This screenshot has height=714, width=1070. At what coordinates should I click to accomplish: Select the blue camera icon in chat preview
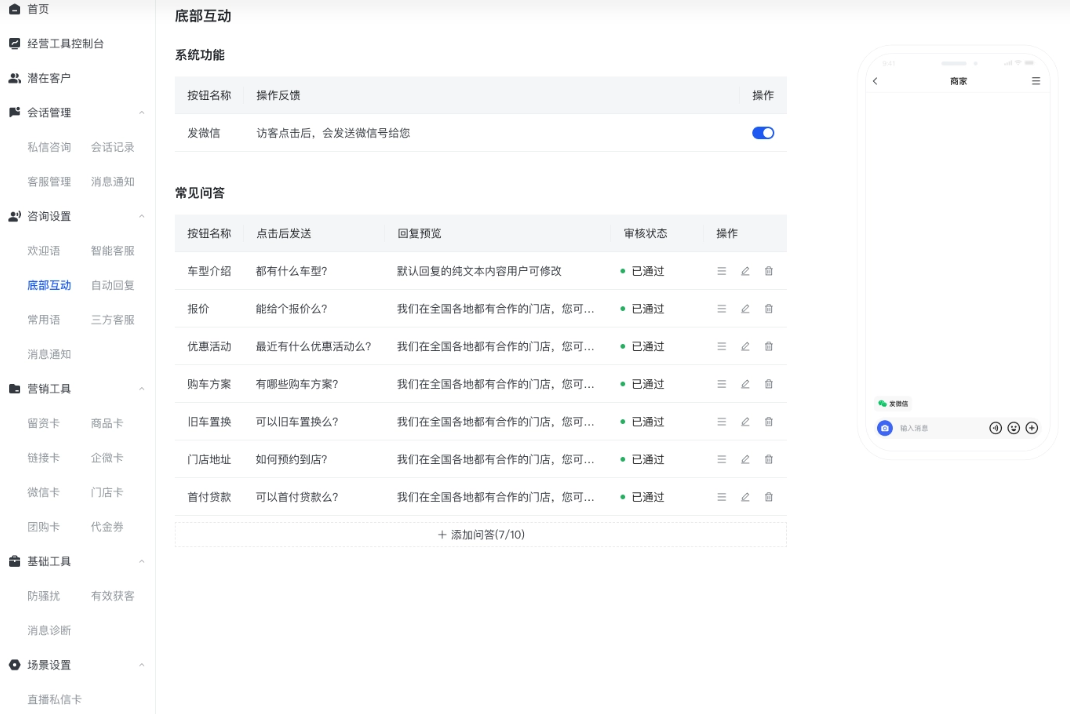click(x=885, y=428)
